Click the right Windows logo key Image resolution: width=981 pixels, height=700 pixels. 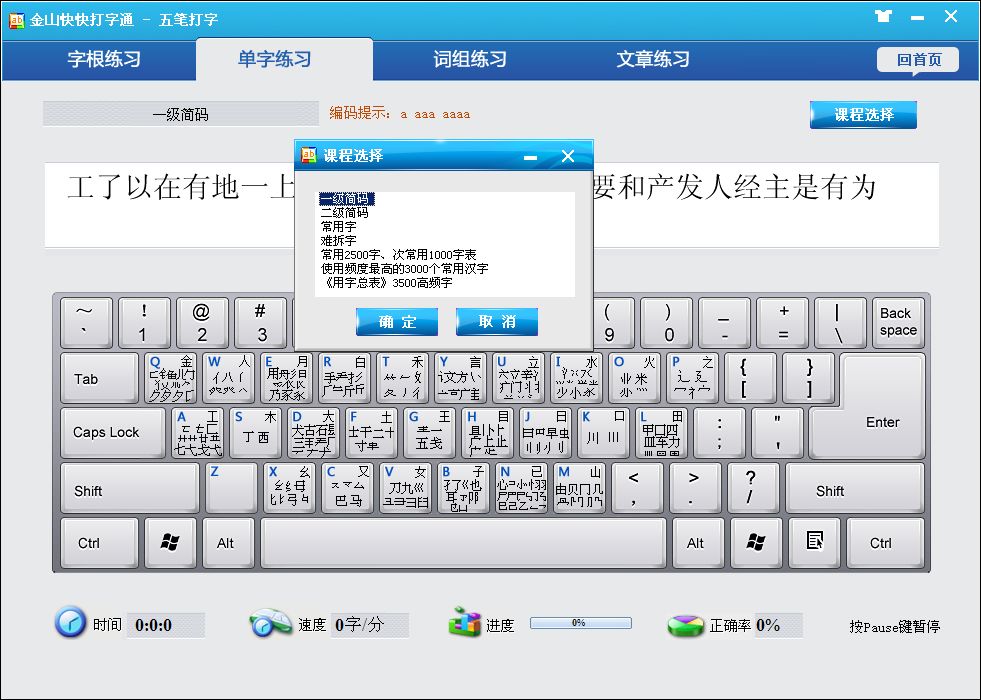pos(756,542)
